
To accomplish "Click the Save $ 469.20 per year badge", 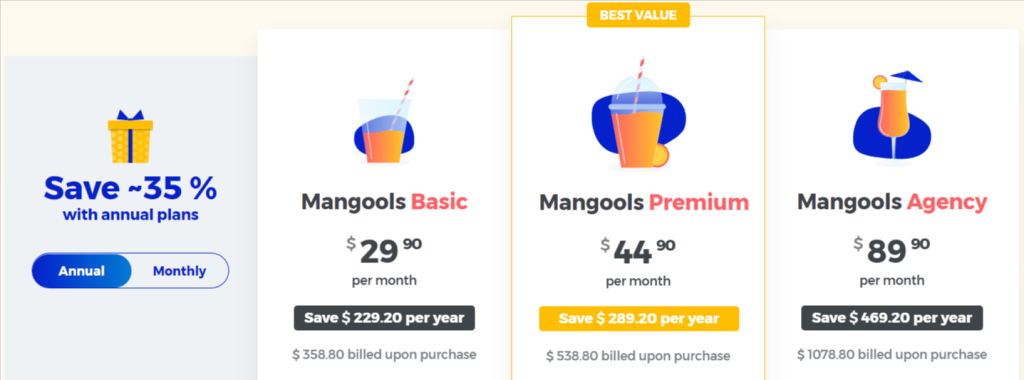I will pyautogui.click(x=892, y=318).
